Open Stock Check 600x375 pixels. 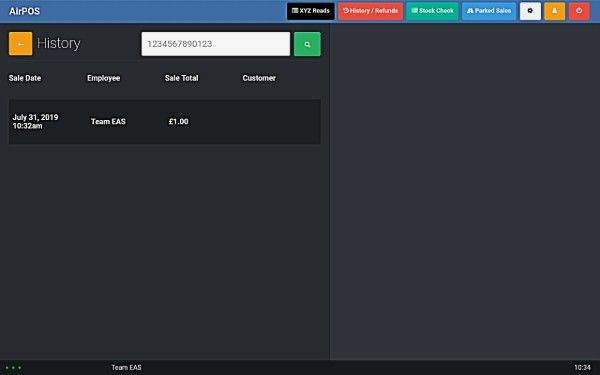coord(432,11)
